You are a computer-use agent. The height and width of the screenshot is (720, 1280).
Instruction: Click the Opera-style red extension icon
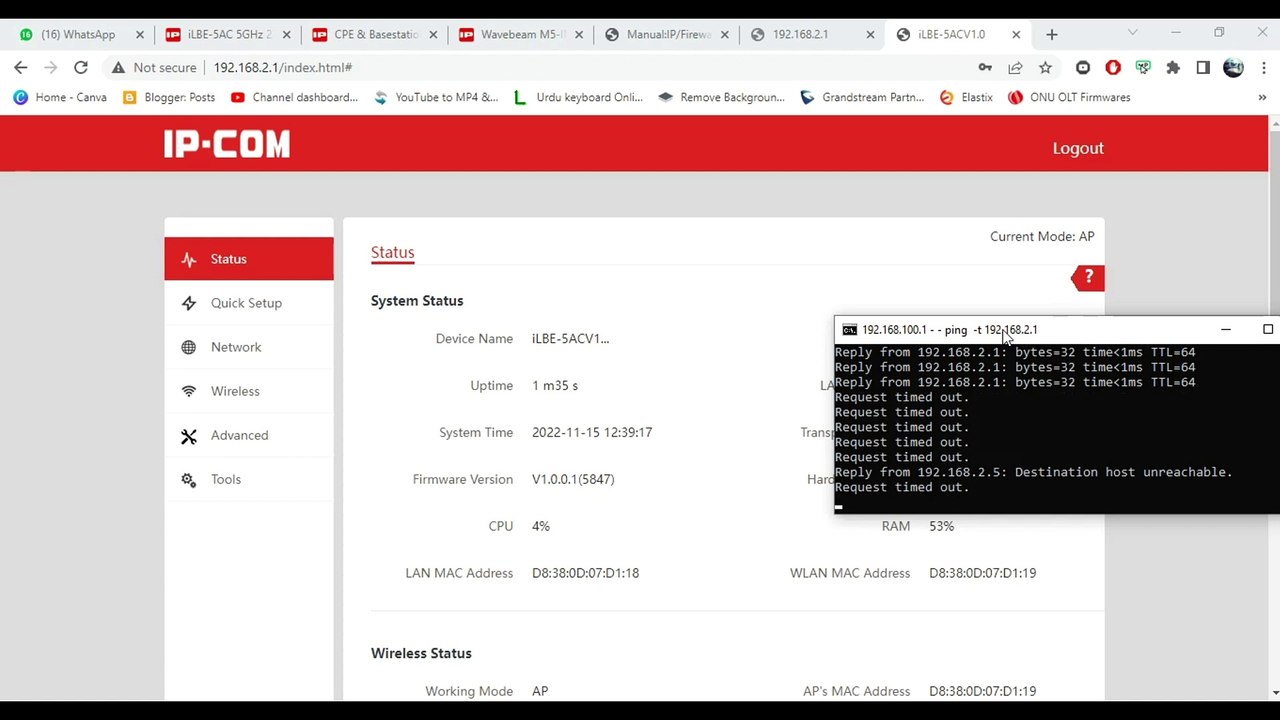click(1113, 67)
